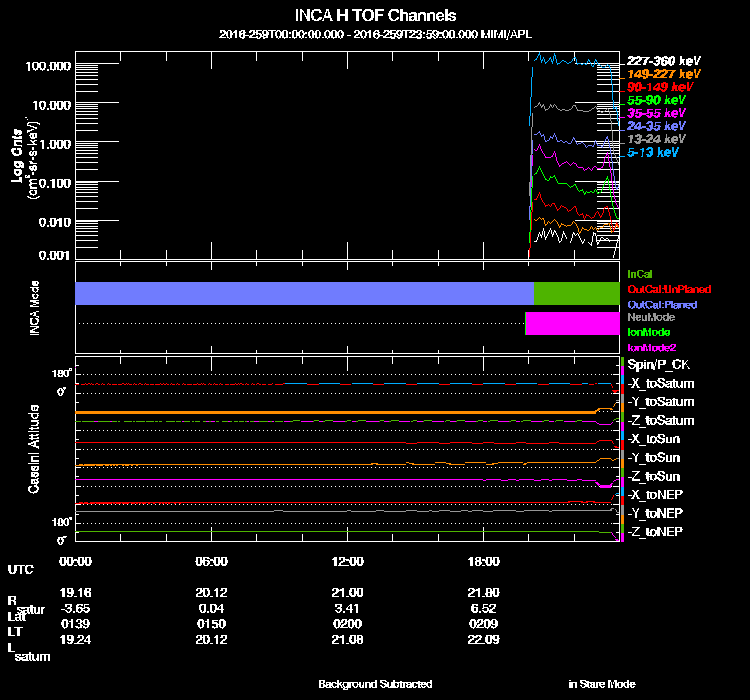The width and height of the screenshot is (750, 700).
Task: Select the 35-55 keV channel label
Action: point(656,113)
